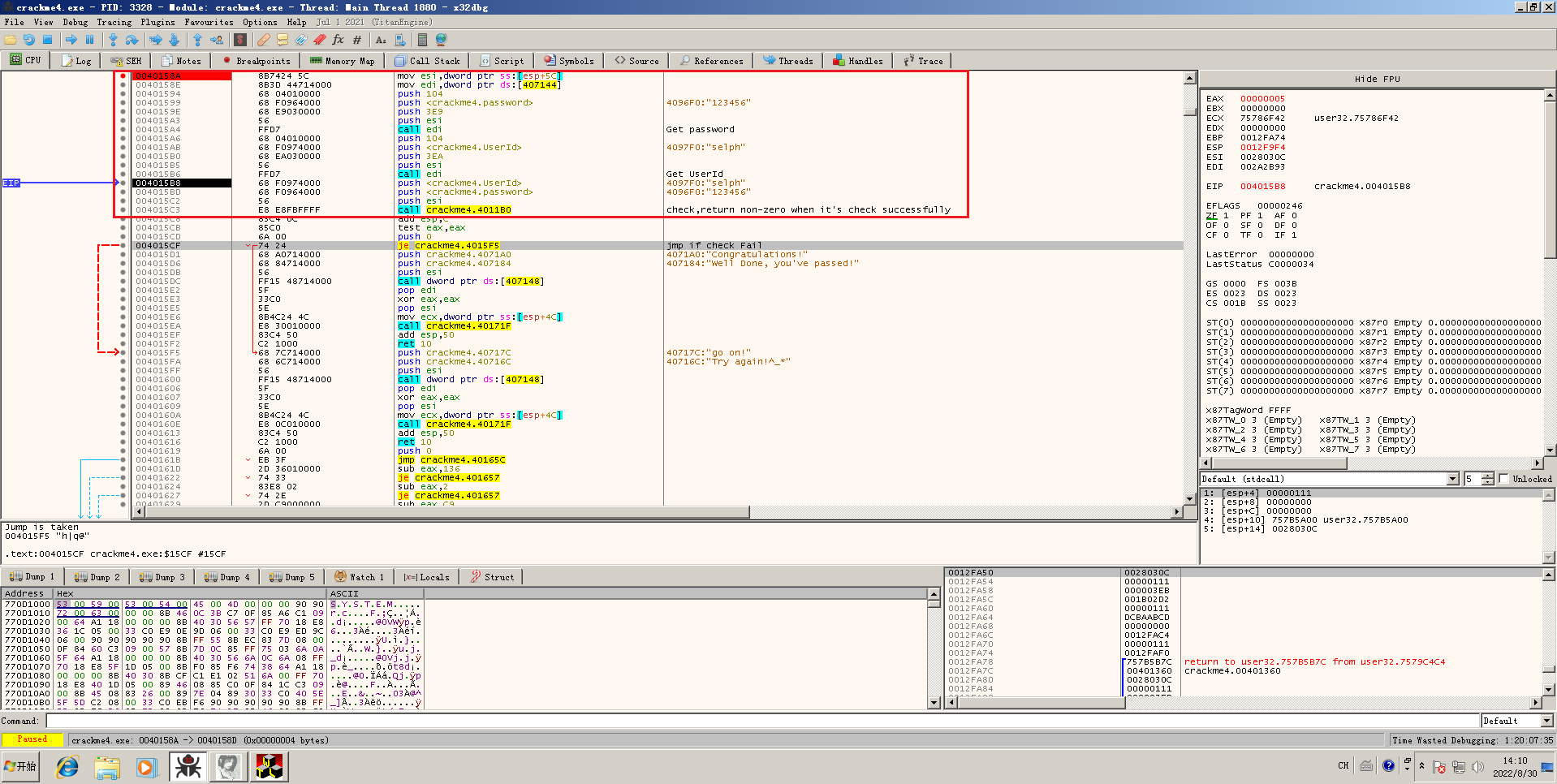This screenshot has width=1557, height=784.
Task: Open the Debug menu
Action: click(x=75, y=22)
